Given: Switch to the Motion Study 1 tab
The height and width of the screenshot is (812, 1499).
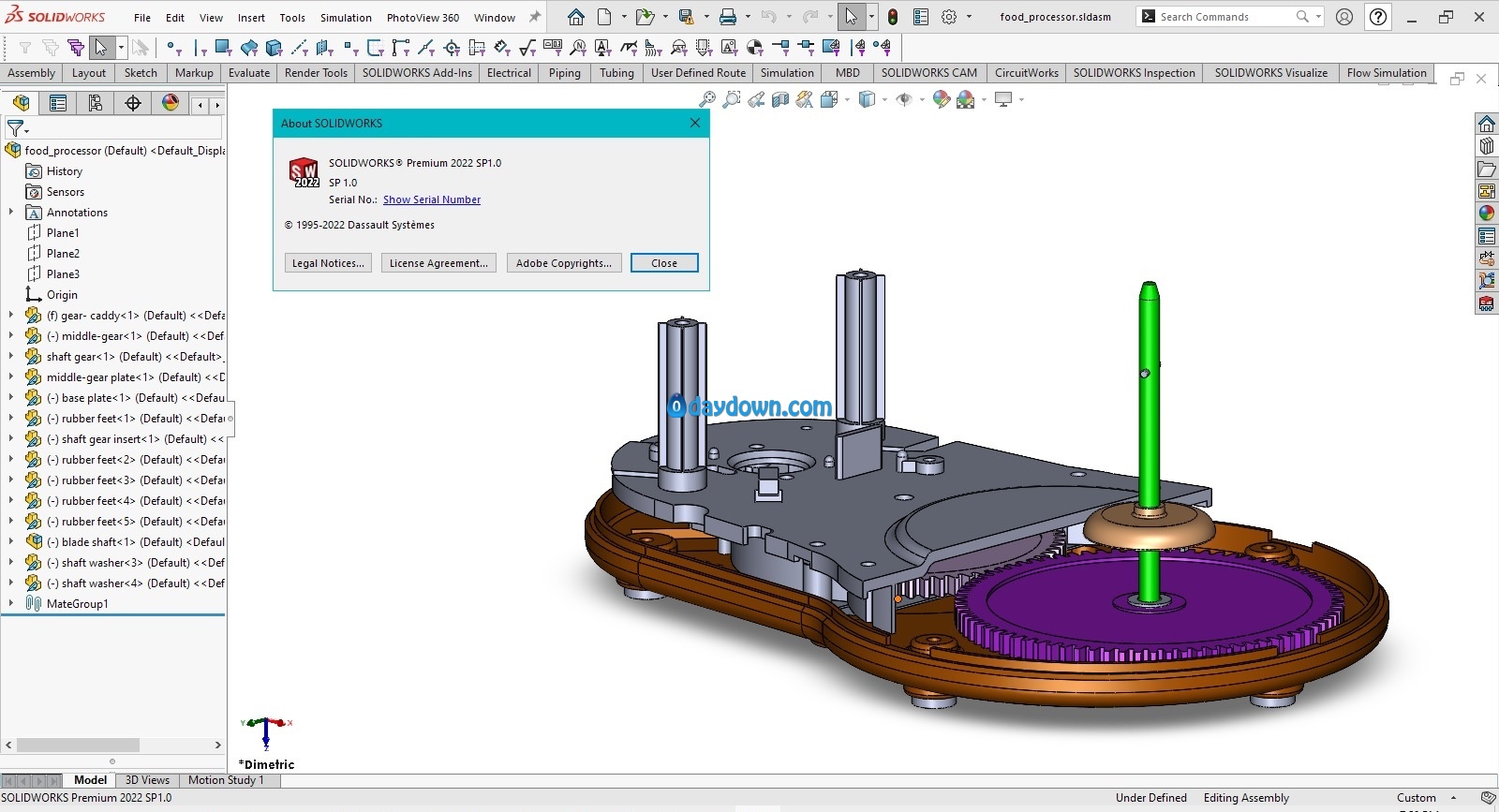Looking at the screenshot, I should pos(226,780).
